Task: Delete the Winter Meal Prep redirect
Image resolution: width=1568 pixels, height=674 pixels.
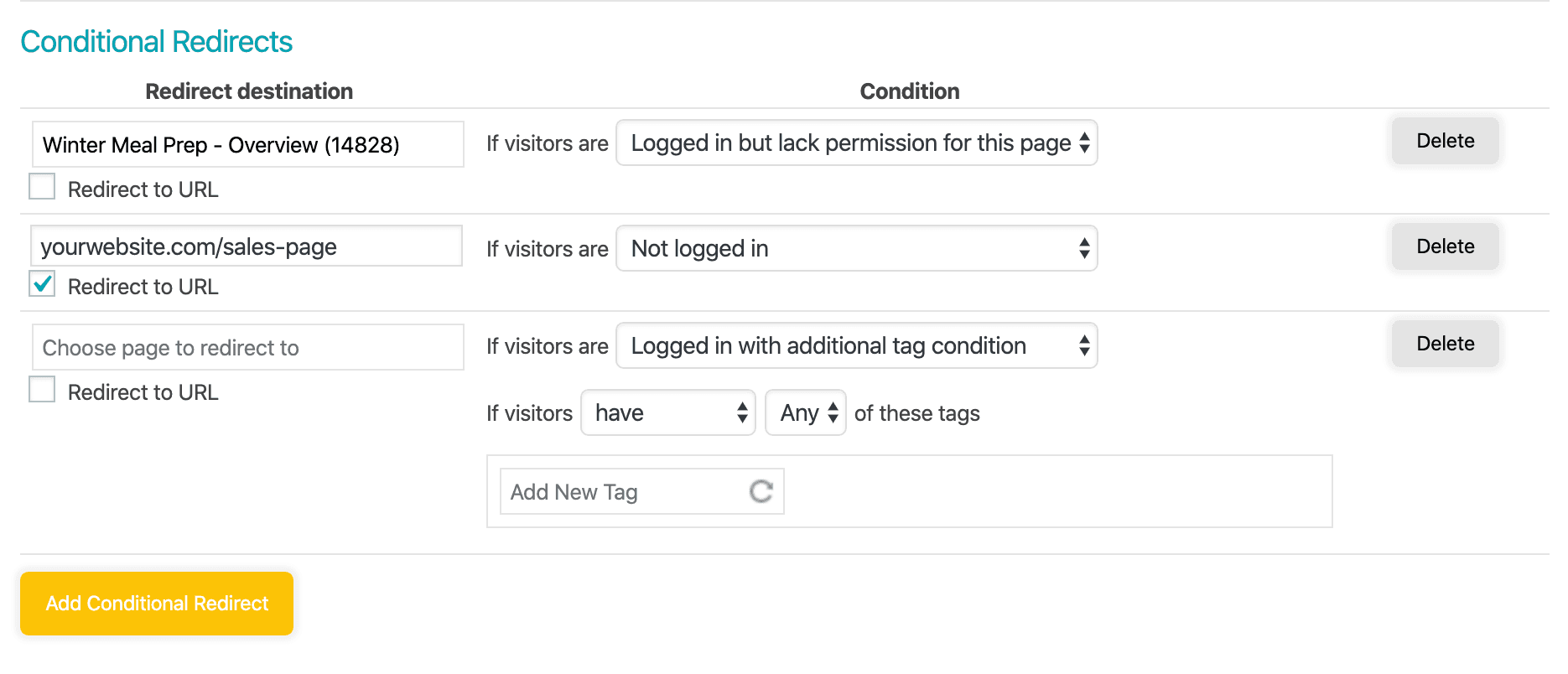Action: tap(1445, 141)
